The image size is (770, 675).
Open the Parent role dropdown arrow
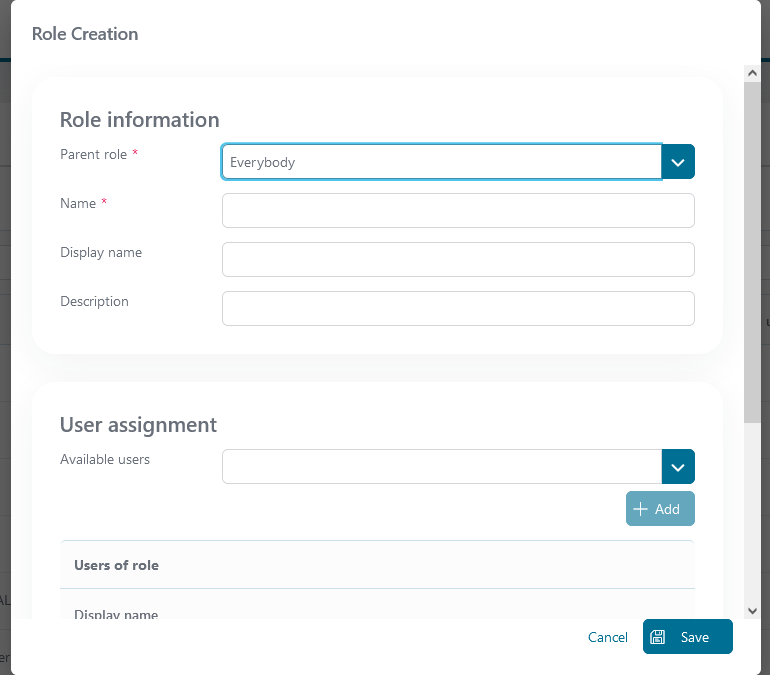tap(678, 162)
